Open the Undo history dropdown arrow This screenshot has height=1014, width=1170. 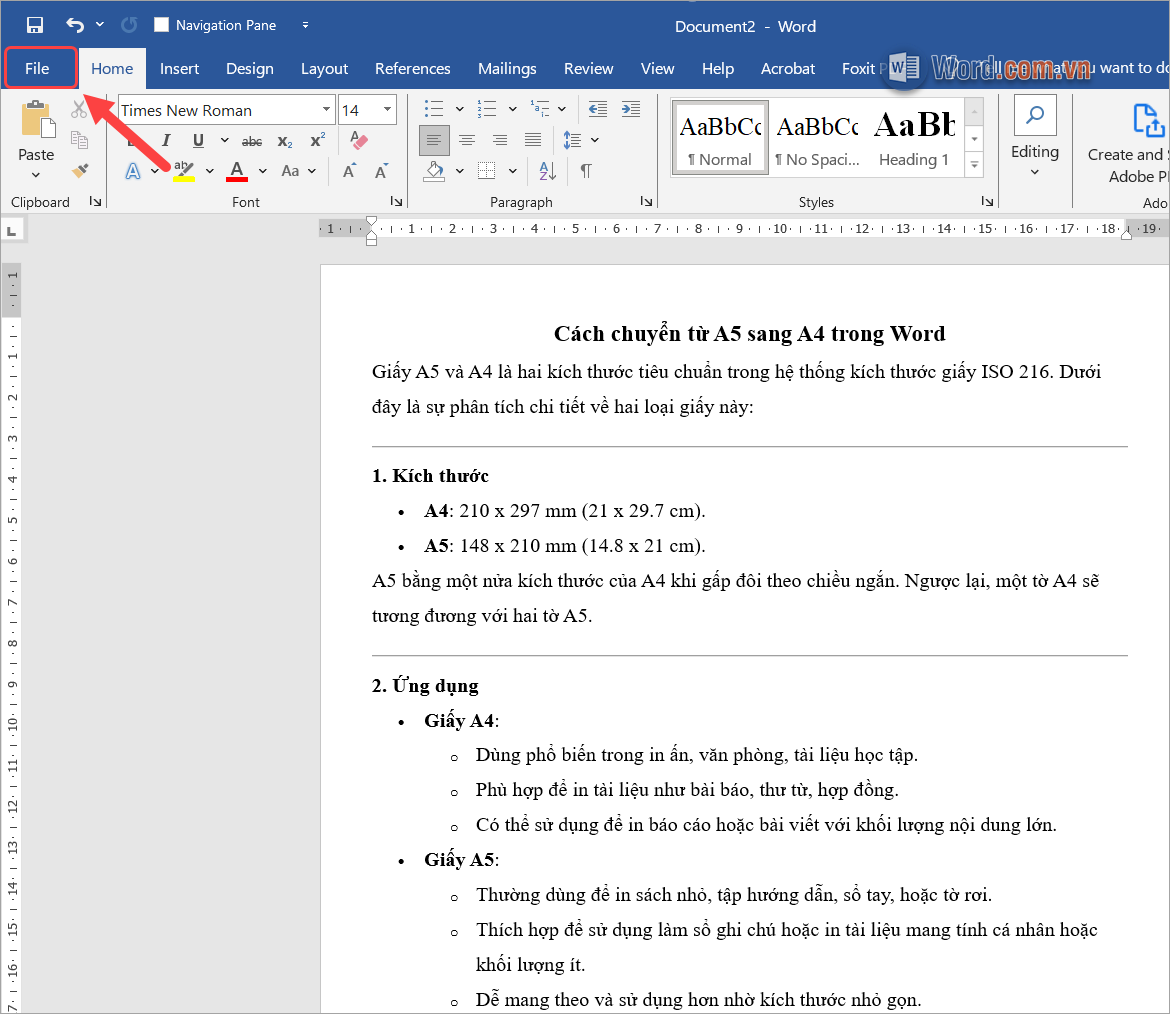pyautogui.click(x=100, y=25)
